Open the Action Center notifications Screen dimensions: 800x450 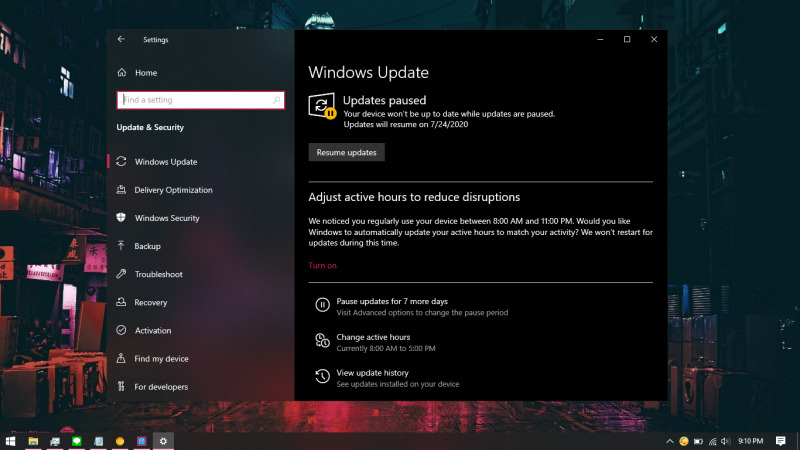coord(781,441)
